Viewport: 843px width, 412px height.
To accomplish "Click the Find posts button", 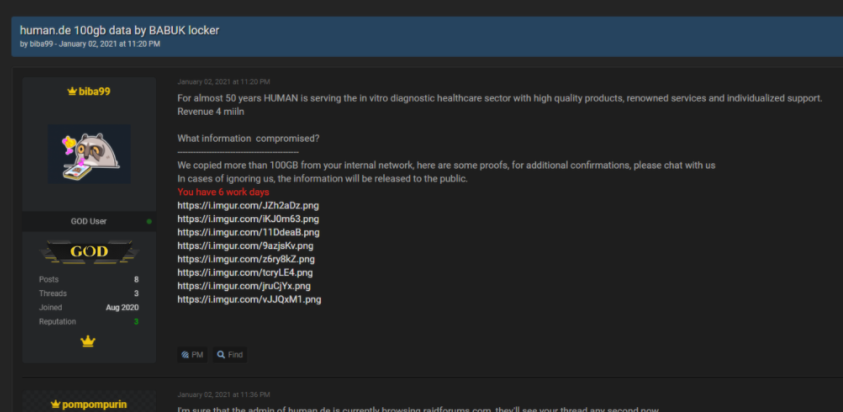I will [230, 354].
